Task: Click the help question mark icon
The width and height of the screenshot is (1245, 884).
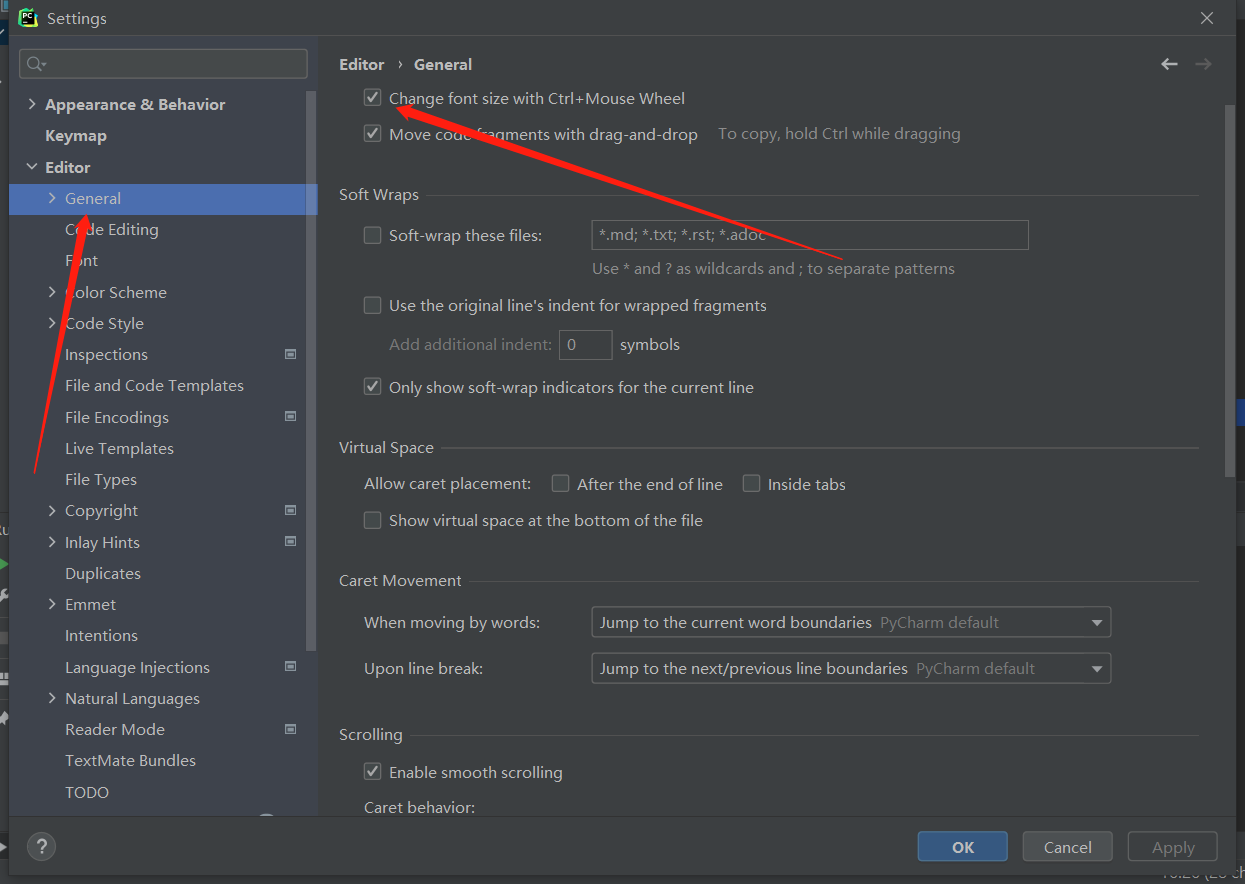Action: pos(41,846)
